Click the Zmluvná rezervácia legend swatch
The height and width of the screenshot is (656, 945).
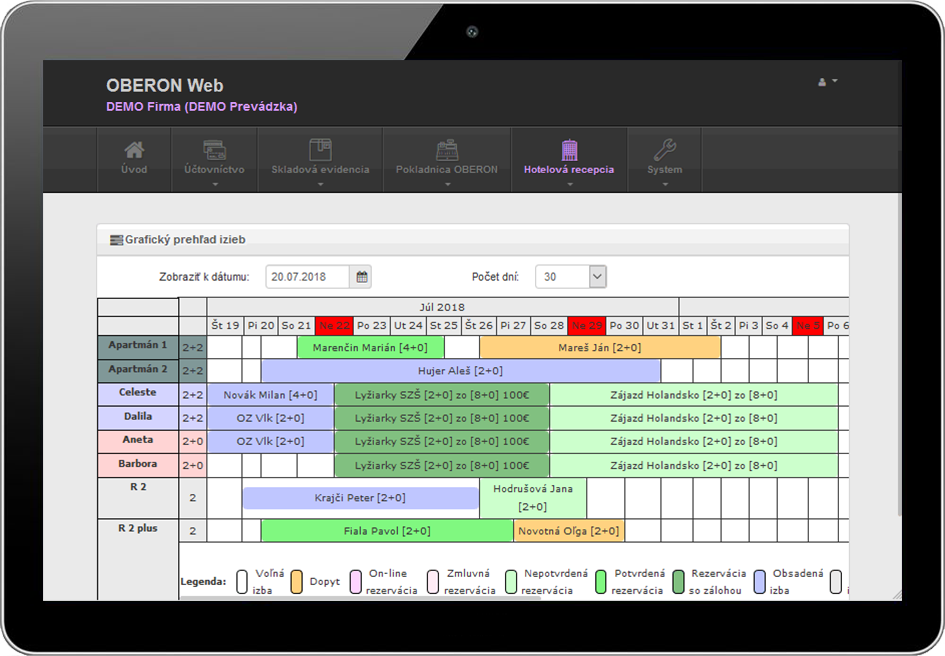pos(433,582)
